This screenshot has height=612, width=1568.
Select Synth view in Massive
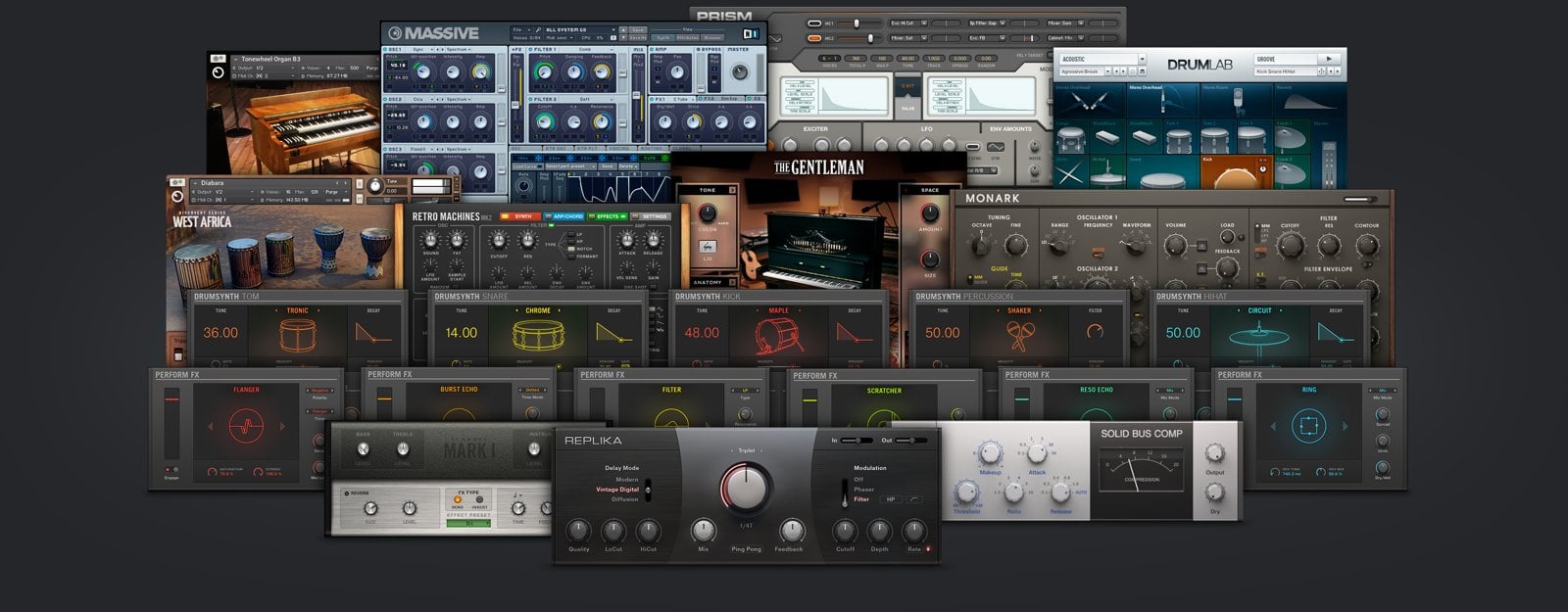point(662,38)
